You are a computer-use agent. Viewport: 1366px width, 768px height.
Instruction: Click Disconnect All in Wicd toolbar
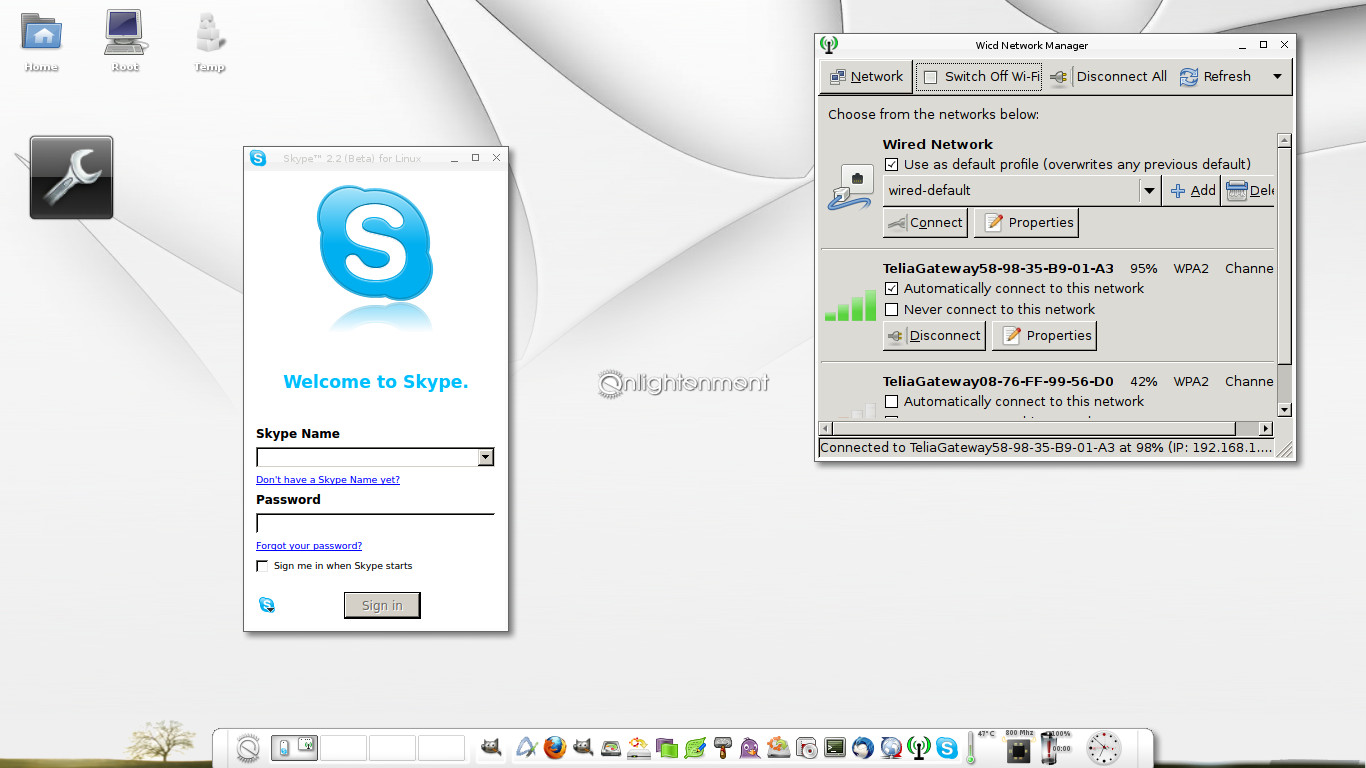(x=1109, y=76)
